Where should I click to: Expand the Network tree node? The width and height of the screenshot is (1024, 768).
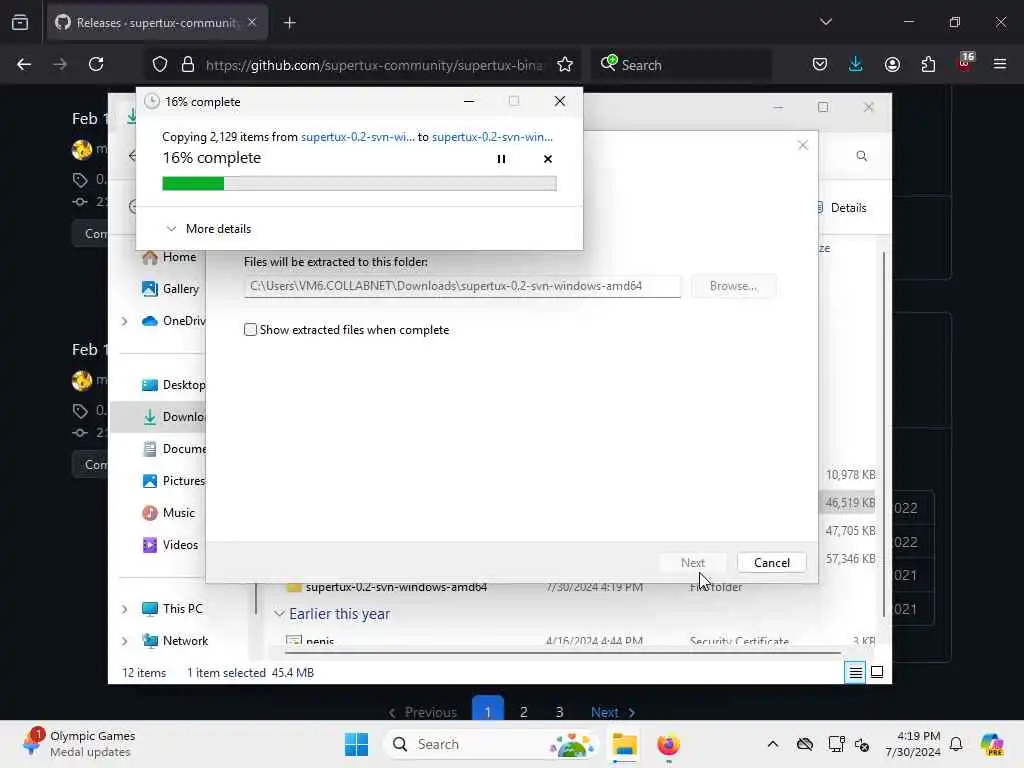pos(124,641)
